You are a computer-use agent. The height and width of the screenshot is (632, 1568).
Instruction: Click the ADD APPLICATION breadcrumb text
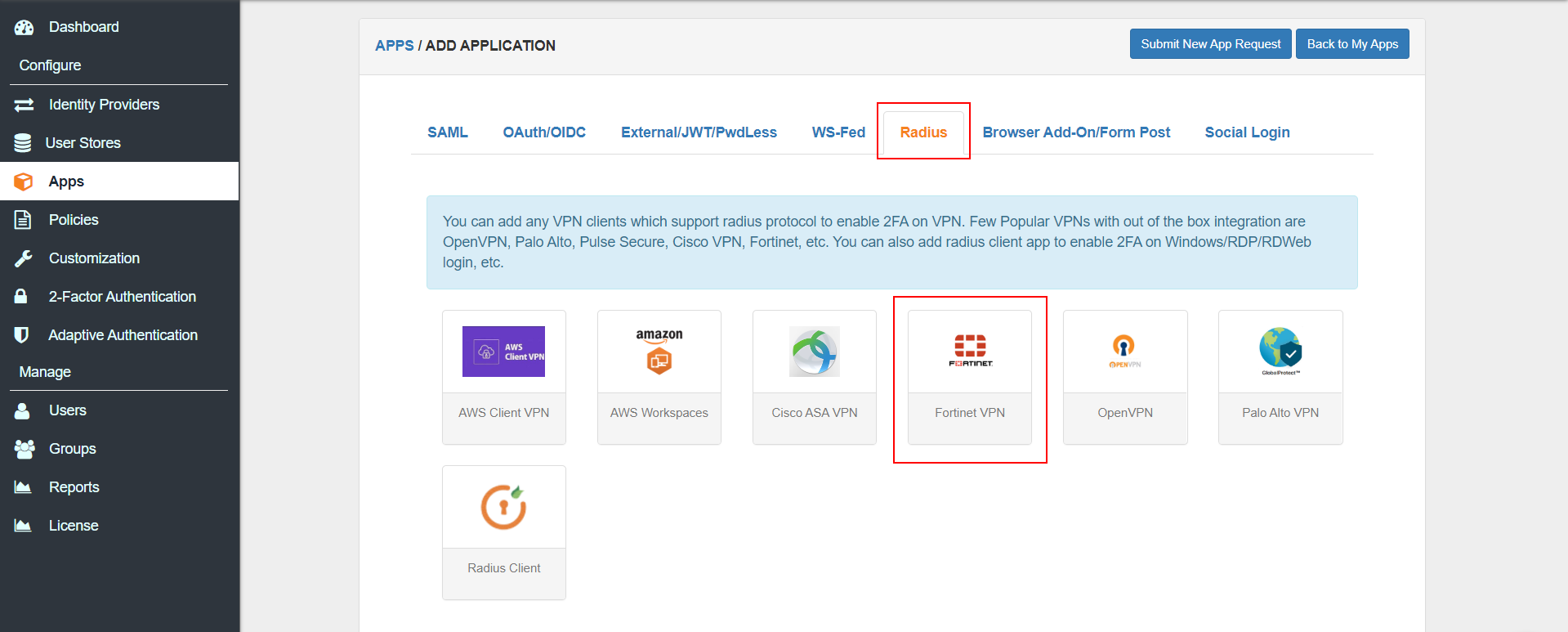coord(490,46)
